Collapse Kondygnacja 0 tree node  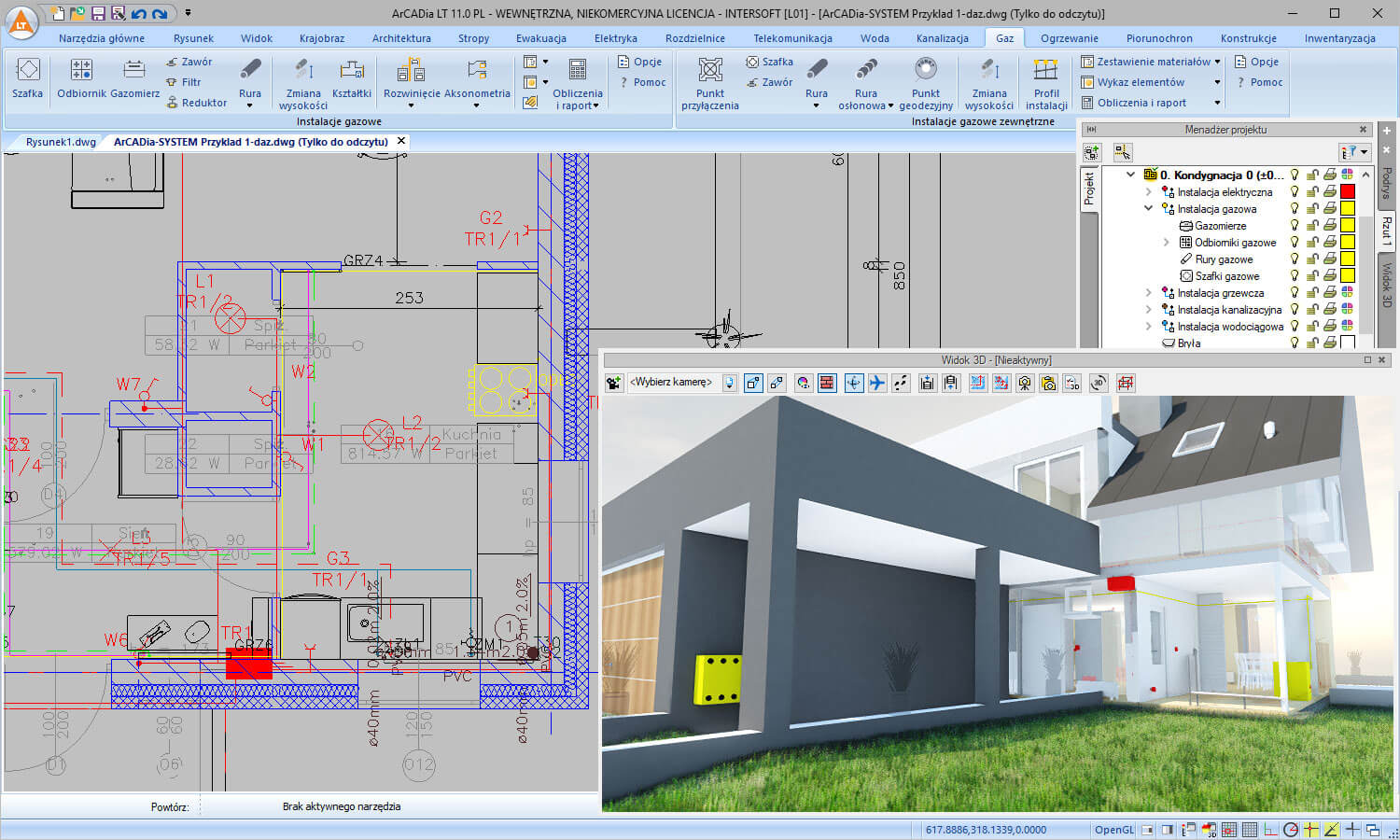click(x=1130, y=175)
